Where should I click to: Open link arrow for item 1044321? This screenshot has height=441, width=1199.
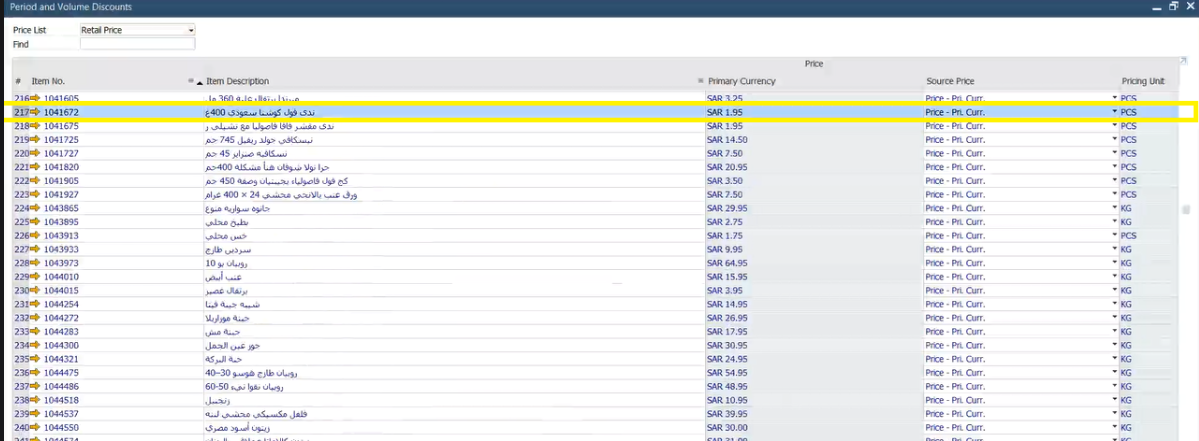[34, 360]
